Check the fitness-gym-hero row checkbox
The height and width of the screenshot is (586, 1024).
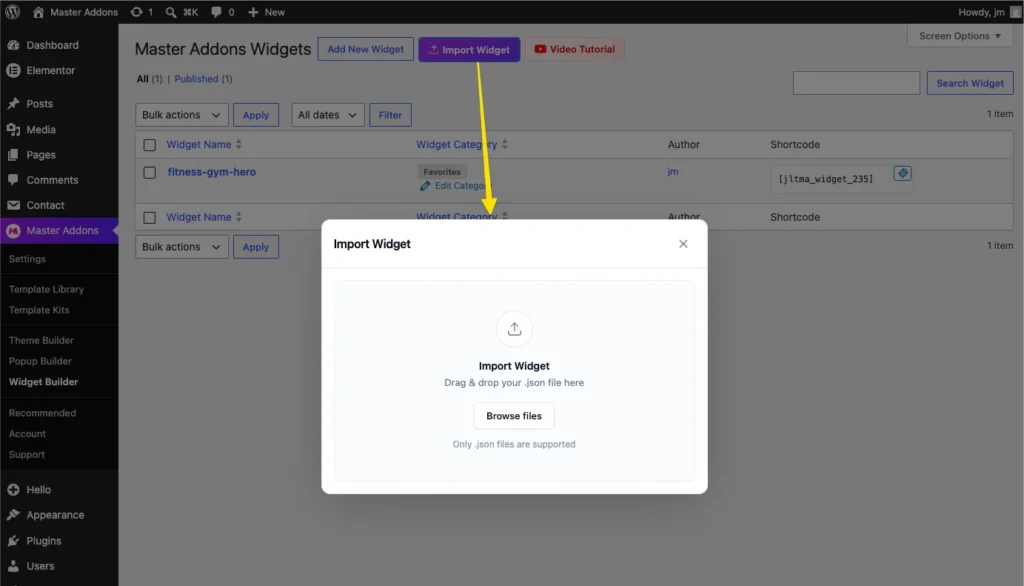tap(150, 172)
